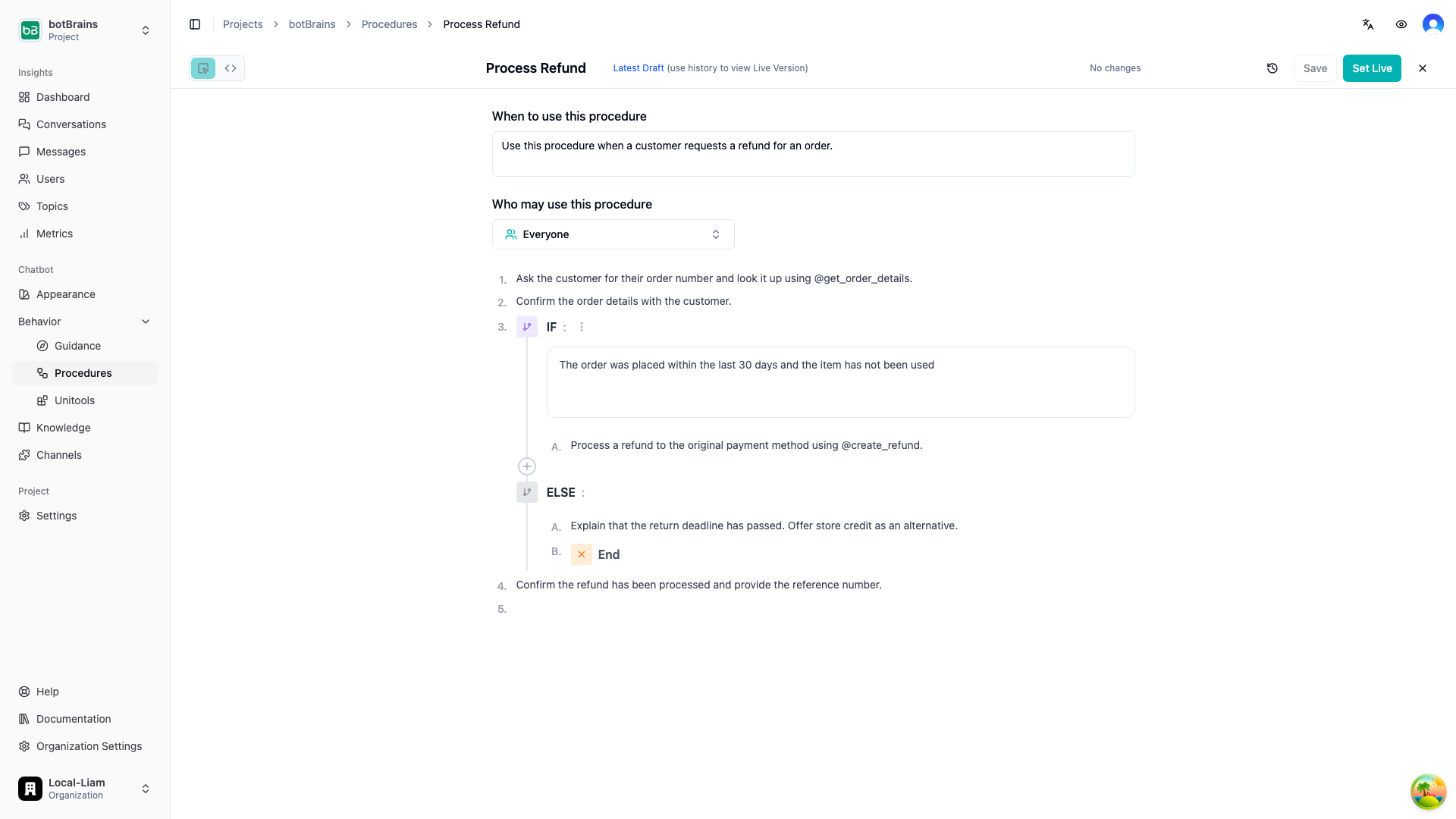Open the Local-Liam organization switcher

tap(145, 789)
